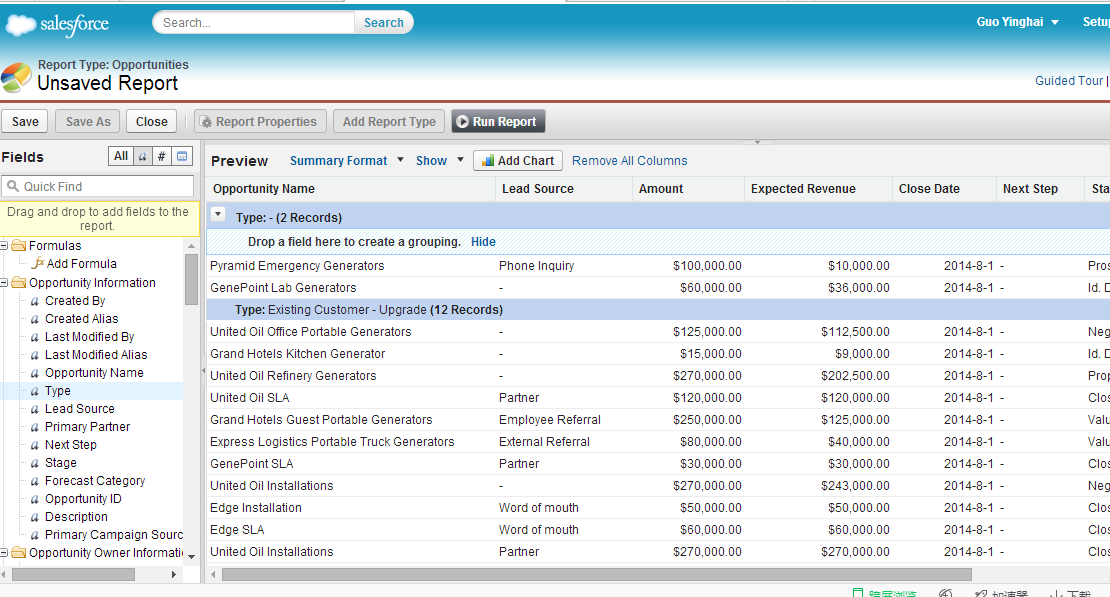Image resolution: width=1110 pixels, height=597 pixels.
Task: Click the Save As button
Action: pyautogui.click(x=88, y=121)
